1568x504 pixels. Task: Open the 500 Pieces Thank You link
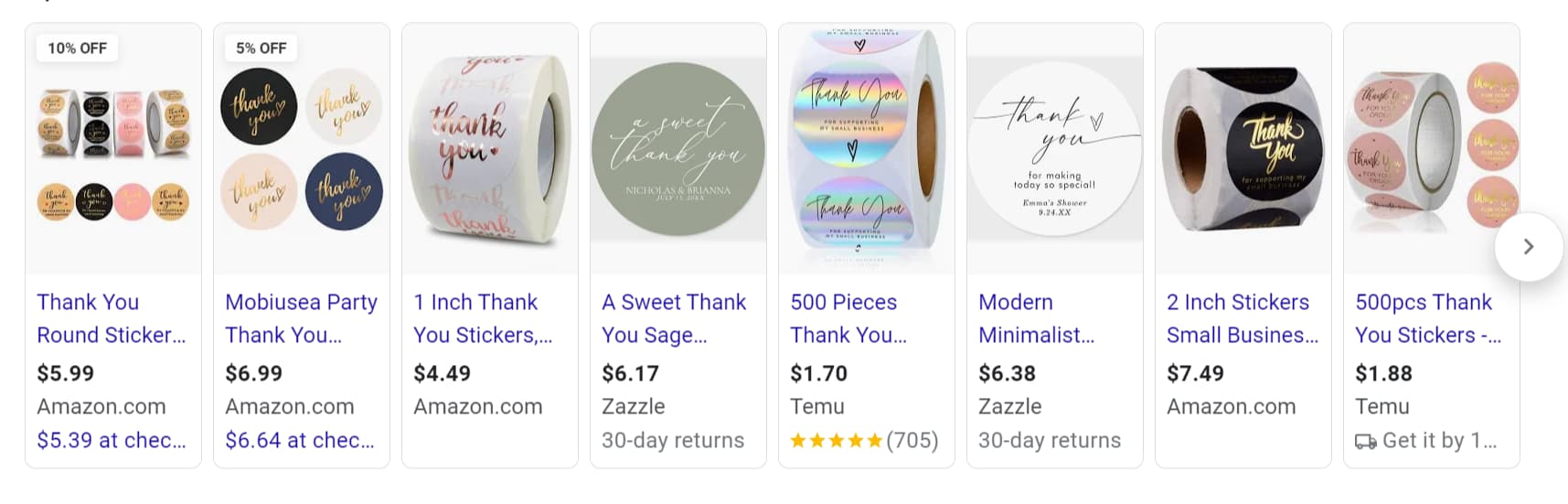pyautogui.click(x=848, y=318)
